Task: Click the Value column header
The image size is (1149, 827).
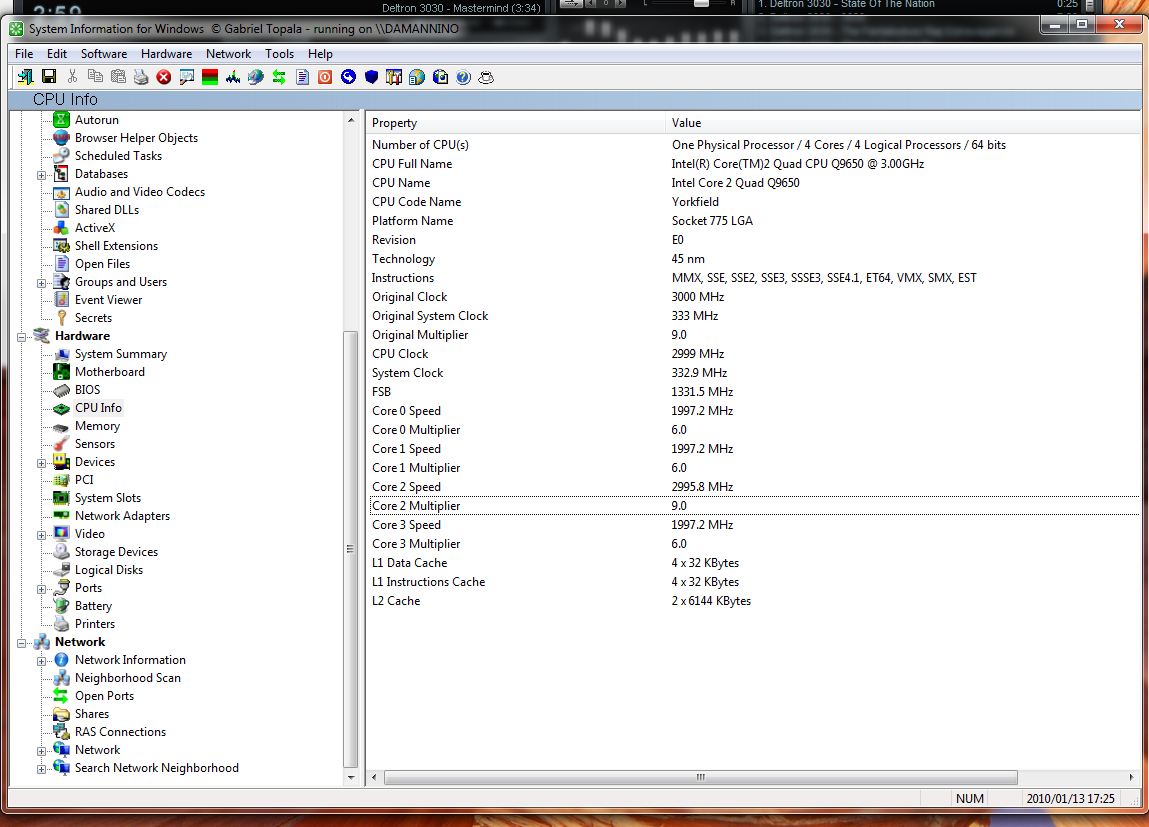Action: (x=904, y=123)
